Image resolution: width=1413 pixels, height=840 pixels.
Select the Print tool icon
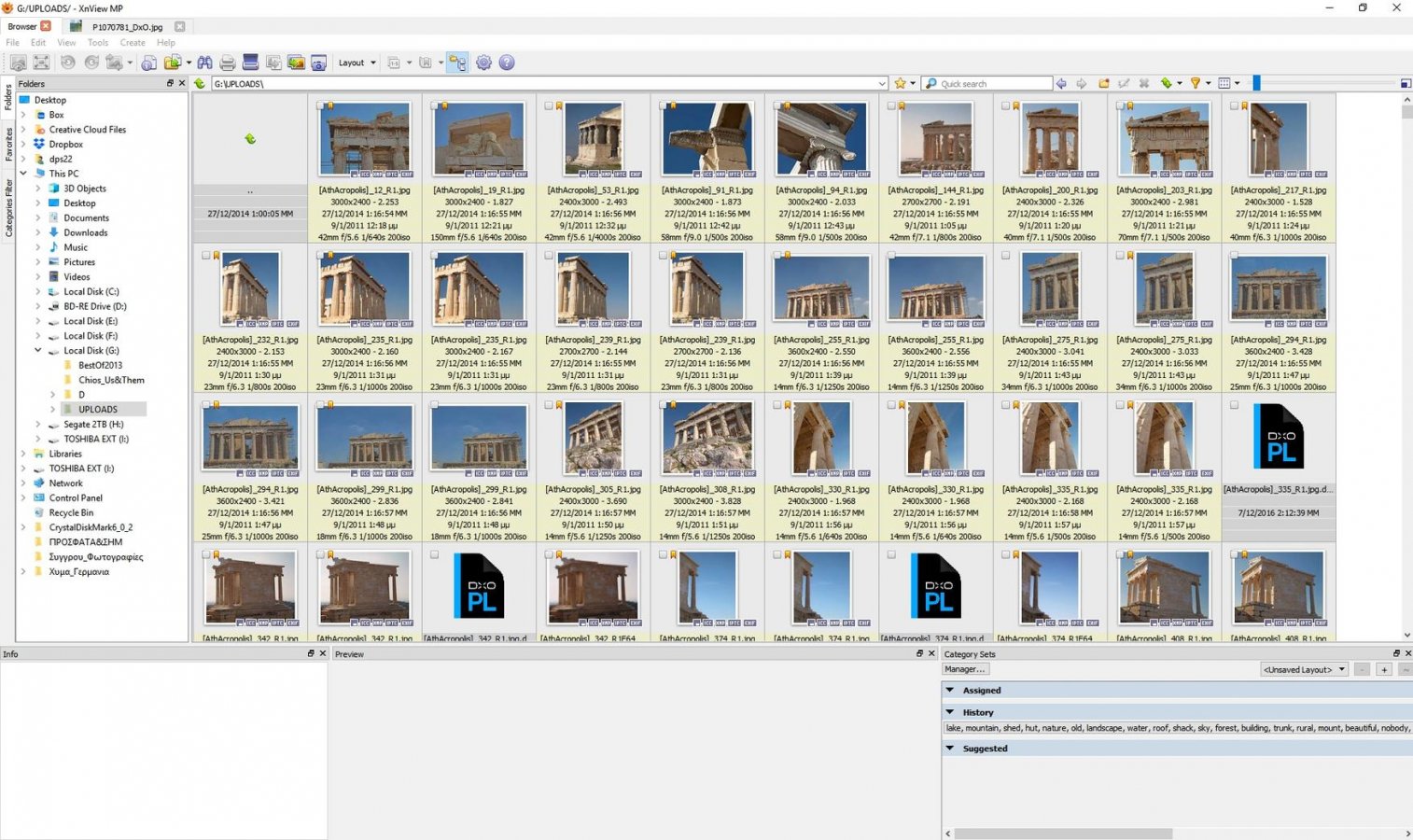pos(227,63)
